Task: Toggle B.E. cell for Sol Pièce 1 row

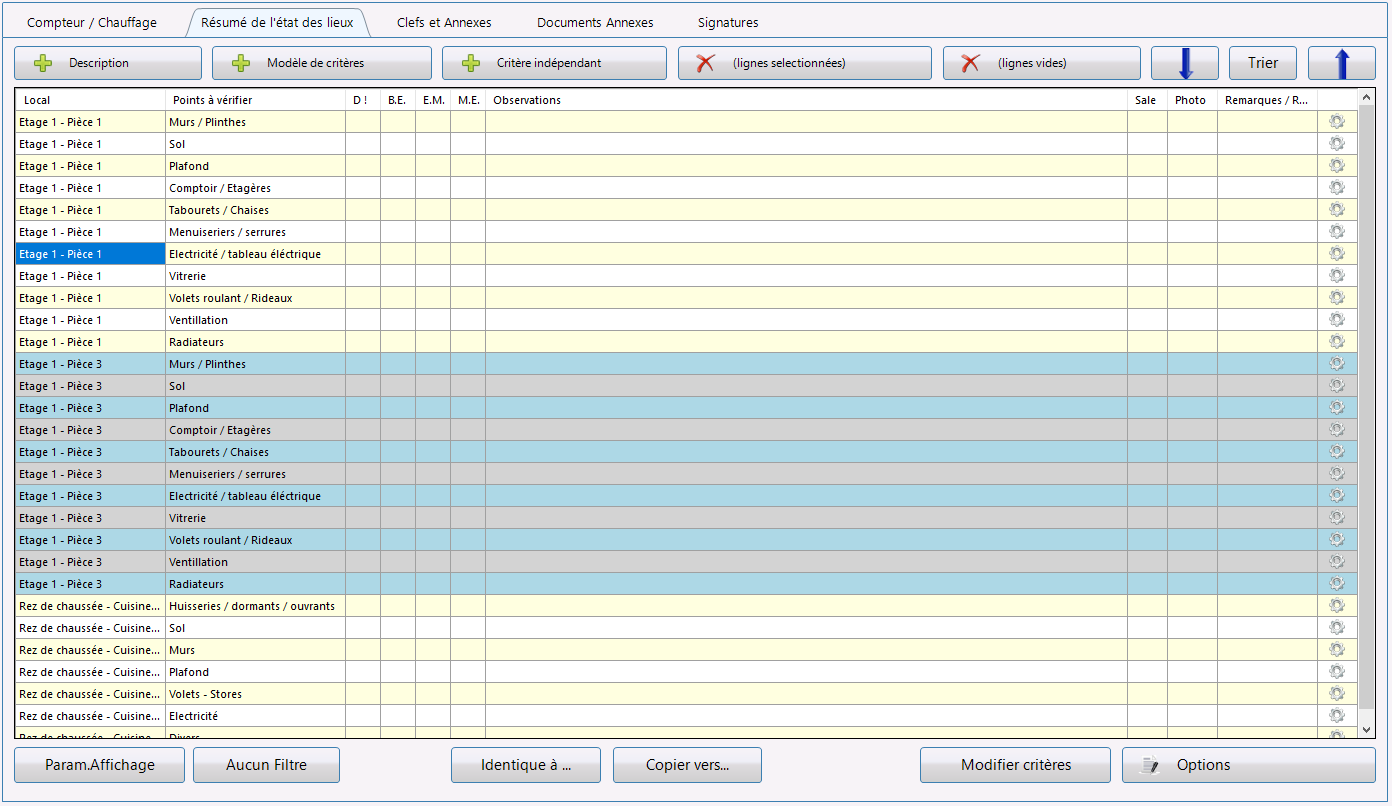Action: [x=397, y=144]
